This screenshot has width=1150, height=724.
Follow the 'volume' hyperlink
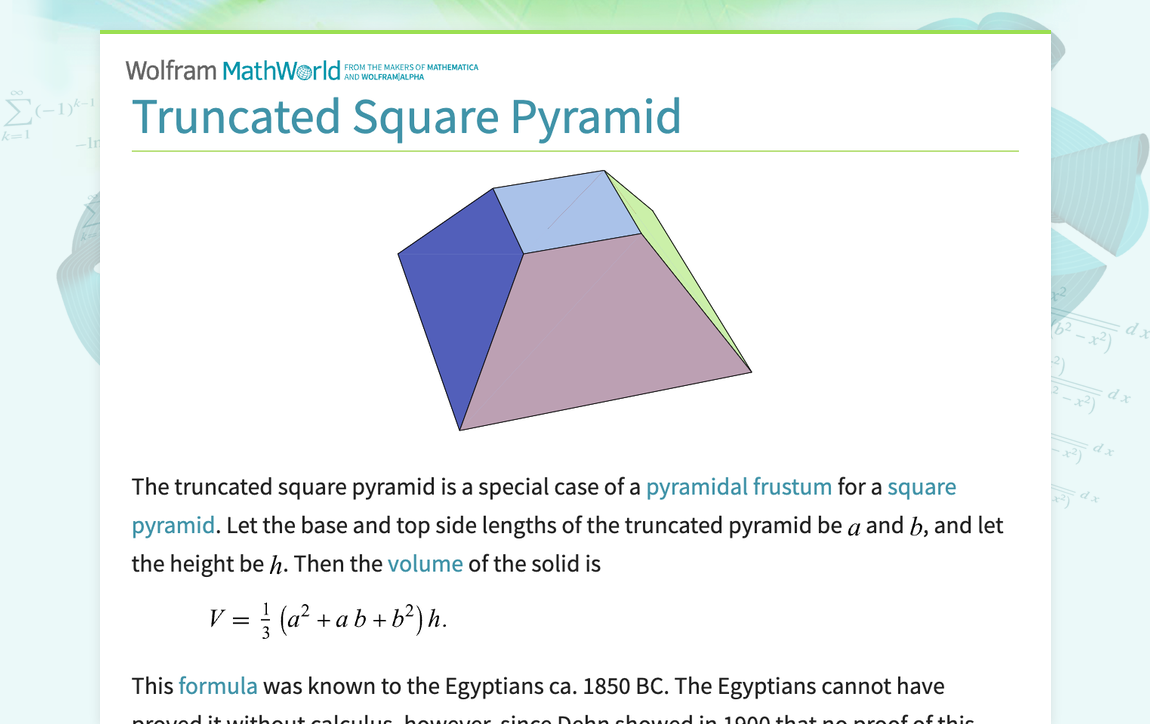pyautogui.click(x=425, y=563)
